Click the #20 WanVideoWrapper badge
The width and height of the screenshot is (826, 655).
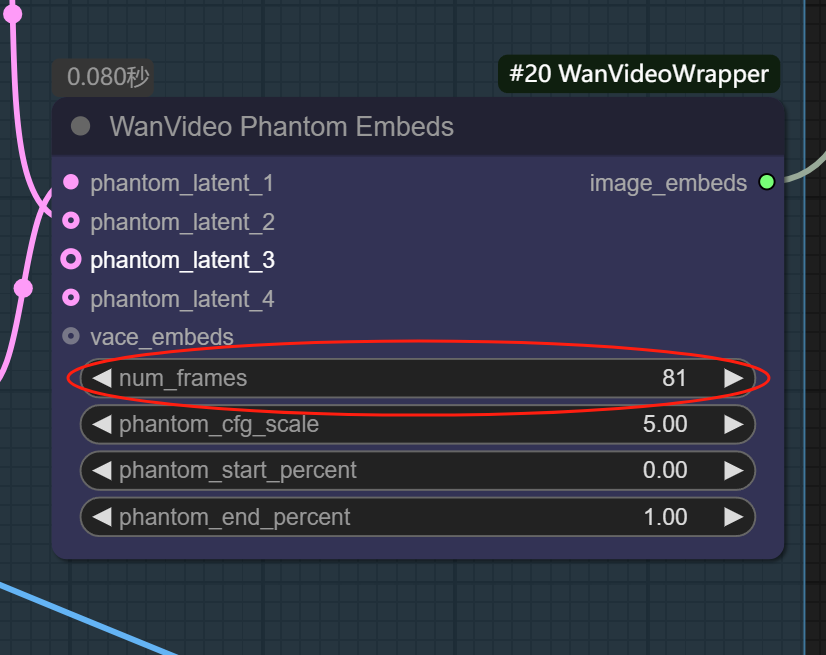click(x=639, y=74)
